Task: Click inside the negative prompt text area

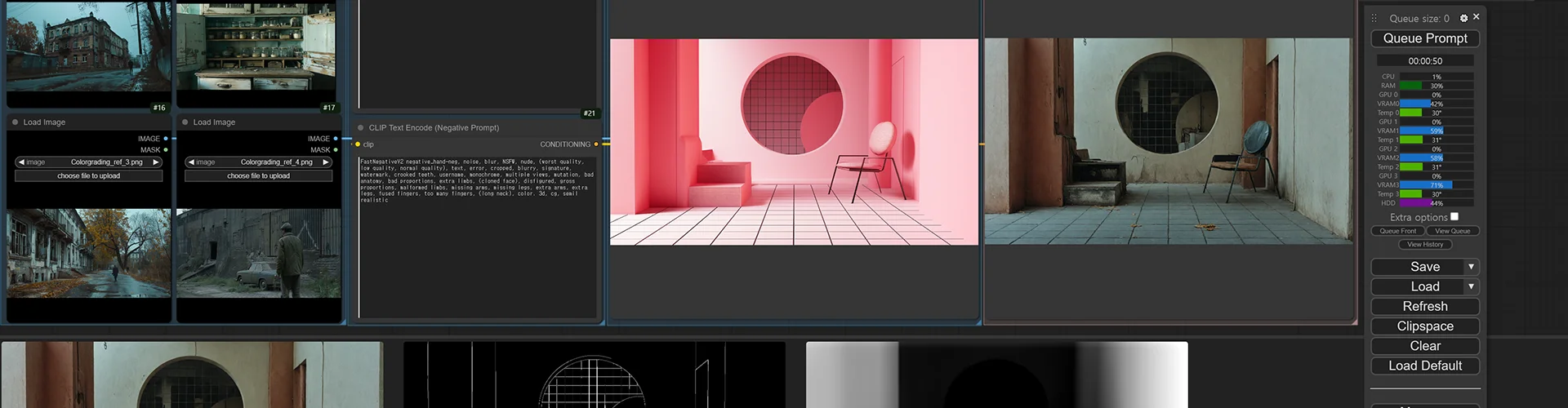Action: click(479, 237)
